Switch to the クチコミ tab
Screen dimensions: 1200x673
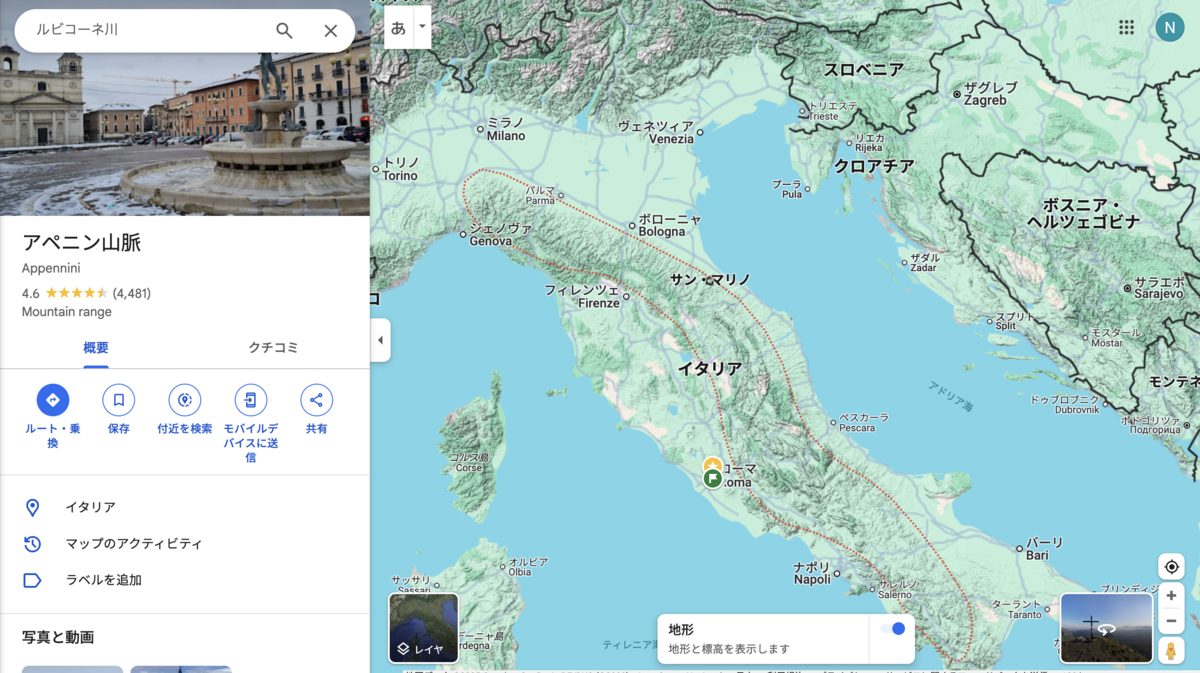(273, 348)
